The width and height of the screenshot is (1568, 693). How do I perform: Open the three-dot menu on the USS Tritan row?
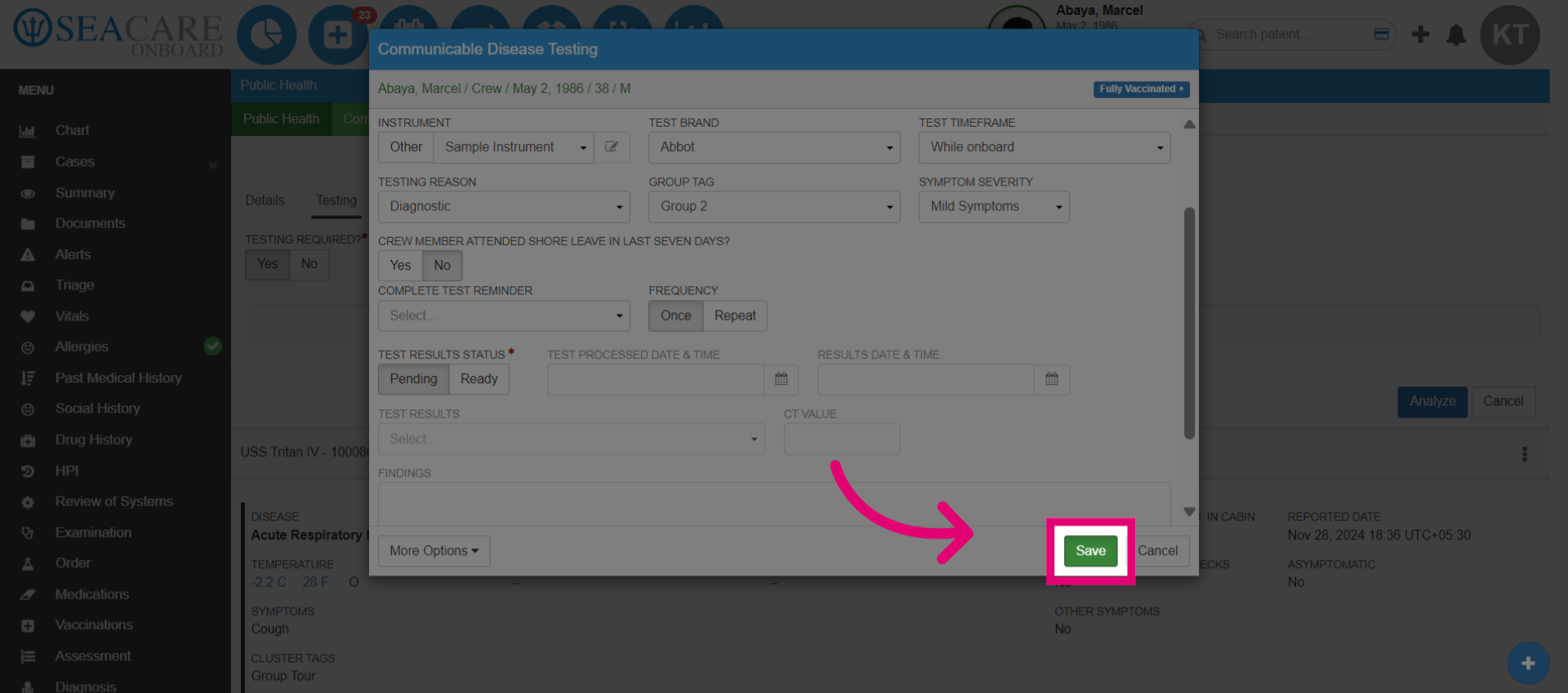(1524, 454)
